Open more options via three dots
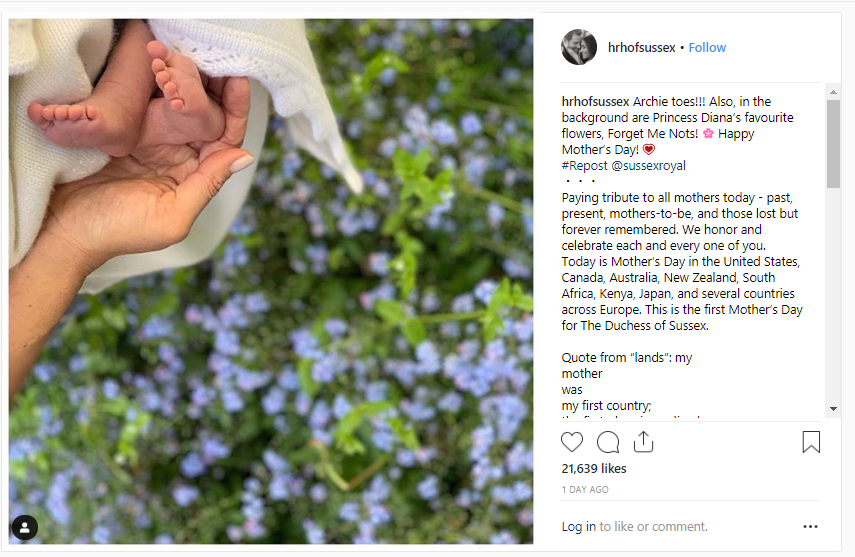855x557 pixels. coord(810,526)
